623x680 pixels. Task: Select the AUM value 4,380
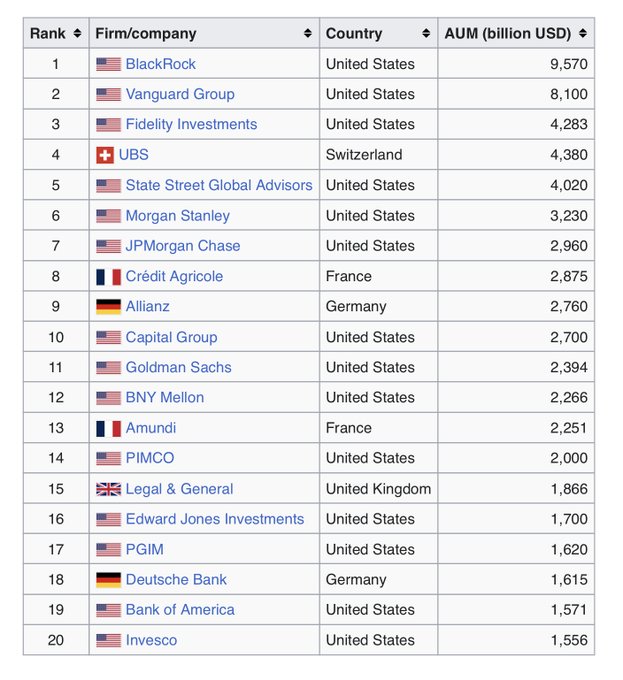tap(568, 155)
